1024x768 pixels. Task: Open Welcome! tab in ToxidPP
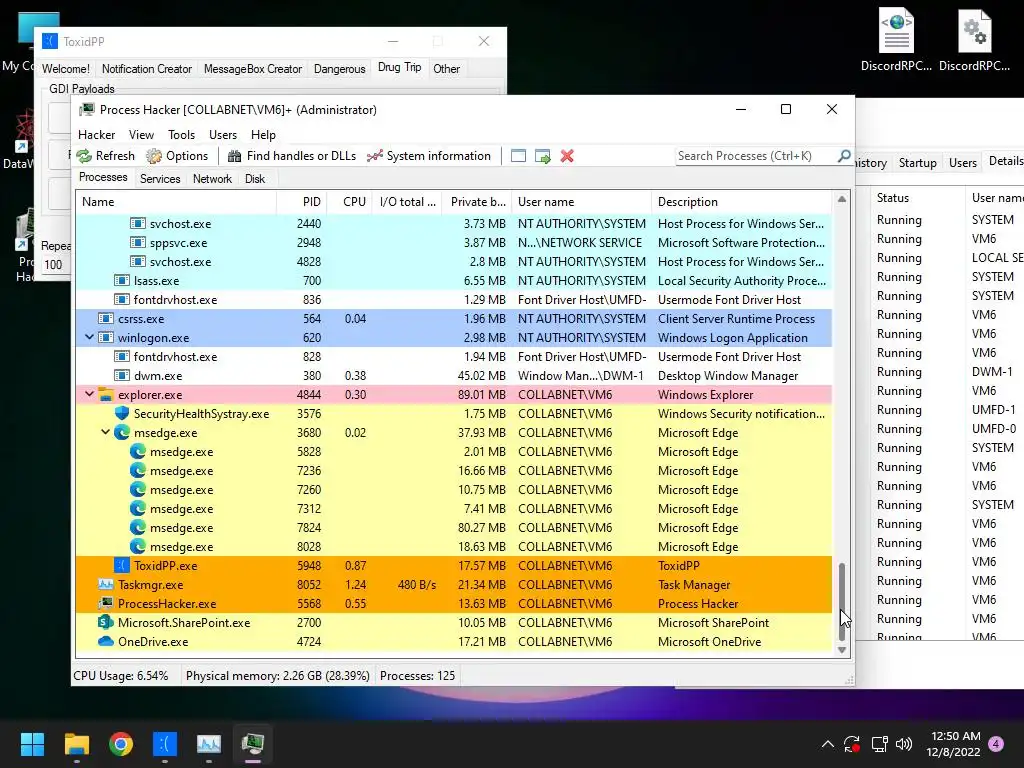(66, 69)
